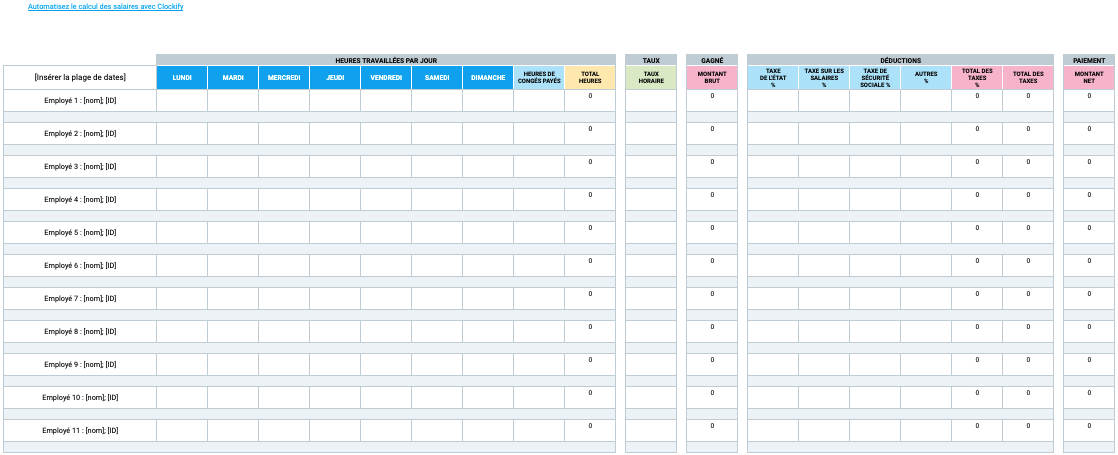Select the 'Autres %' header cell

click(x=926, y=78)
